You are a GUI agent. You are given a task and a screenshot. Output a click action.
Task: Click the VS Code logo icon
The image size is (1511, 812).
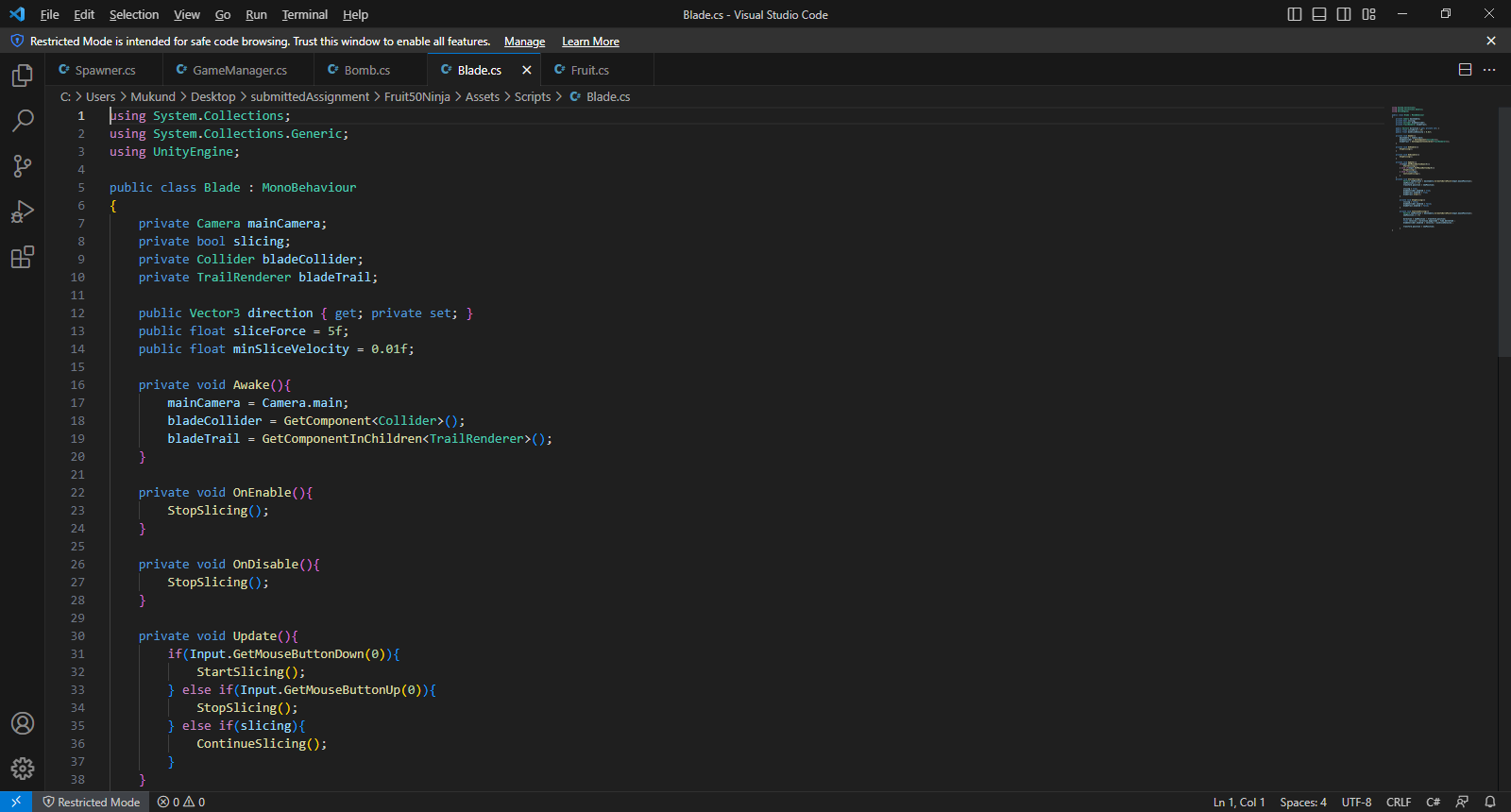click(x=17, y=14)
